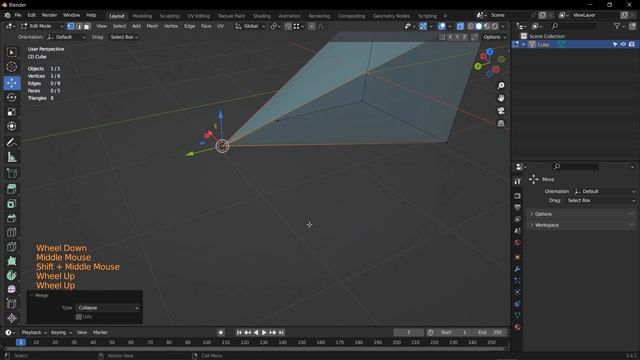This screenshot has width=640, height=360.
Task: Expand the Workspace panel in properties
Action: (x=582, y=225)
